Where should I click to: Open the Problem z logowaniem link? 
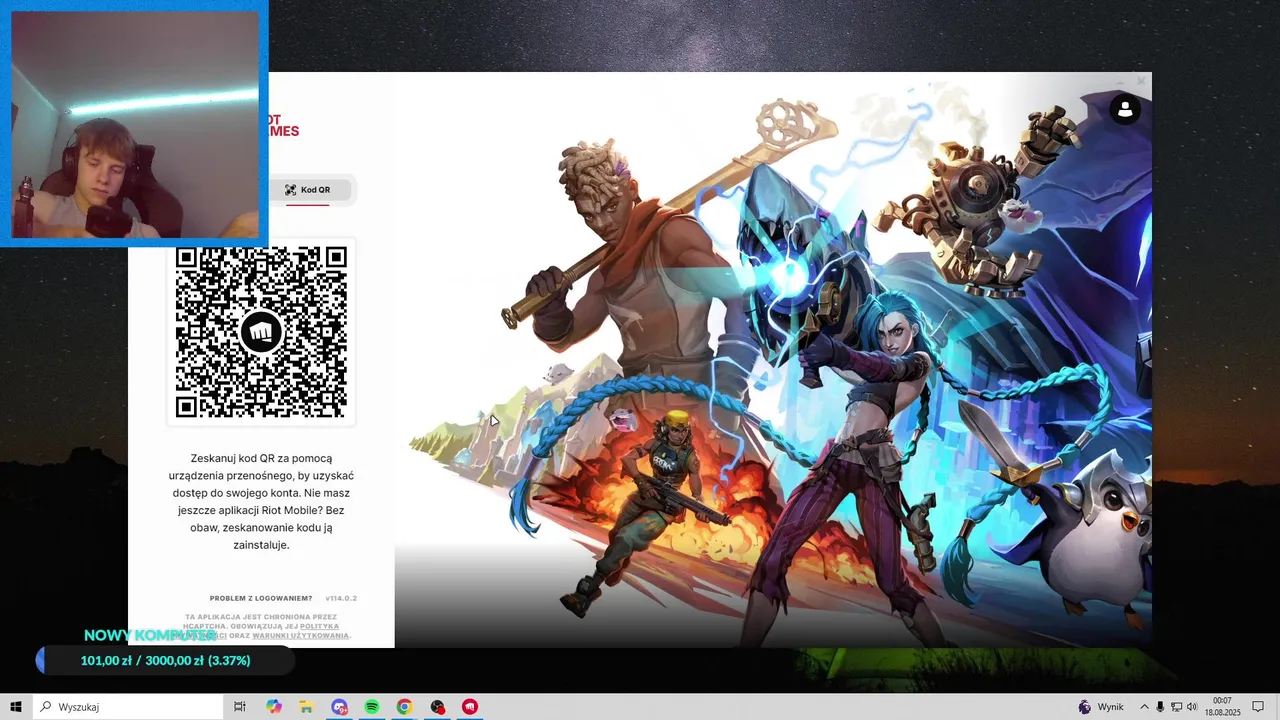click(261, 598)
